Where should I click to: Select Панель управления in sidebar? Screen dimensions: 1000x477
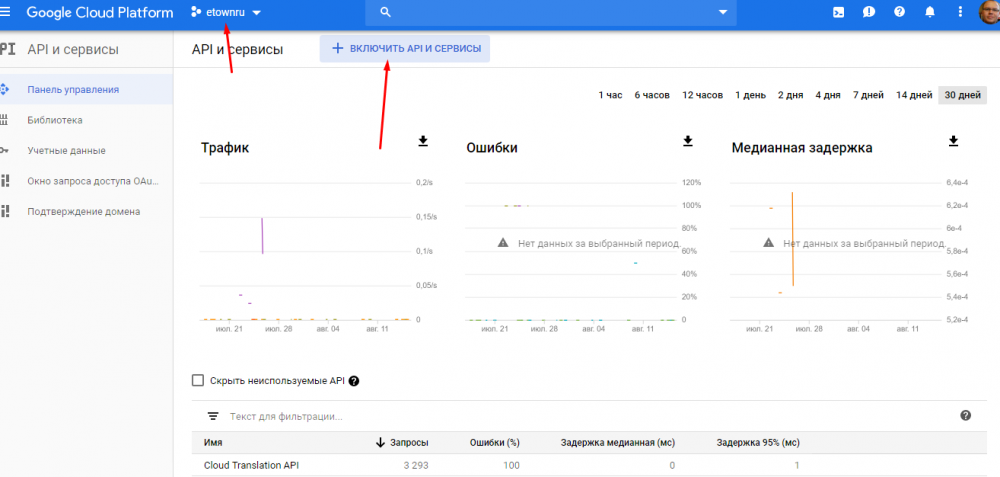73,90
